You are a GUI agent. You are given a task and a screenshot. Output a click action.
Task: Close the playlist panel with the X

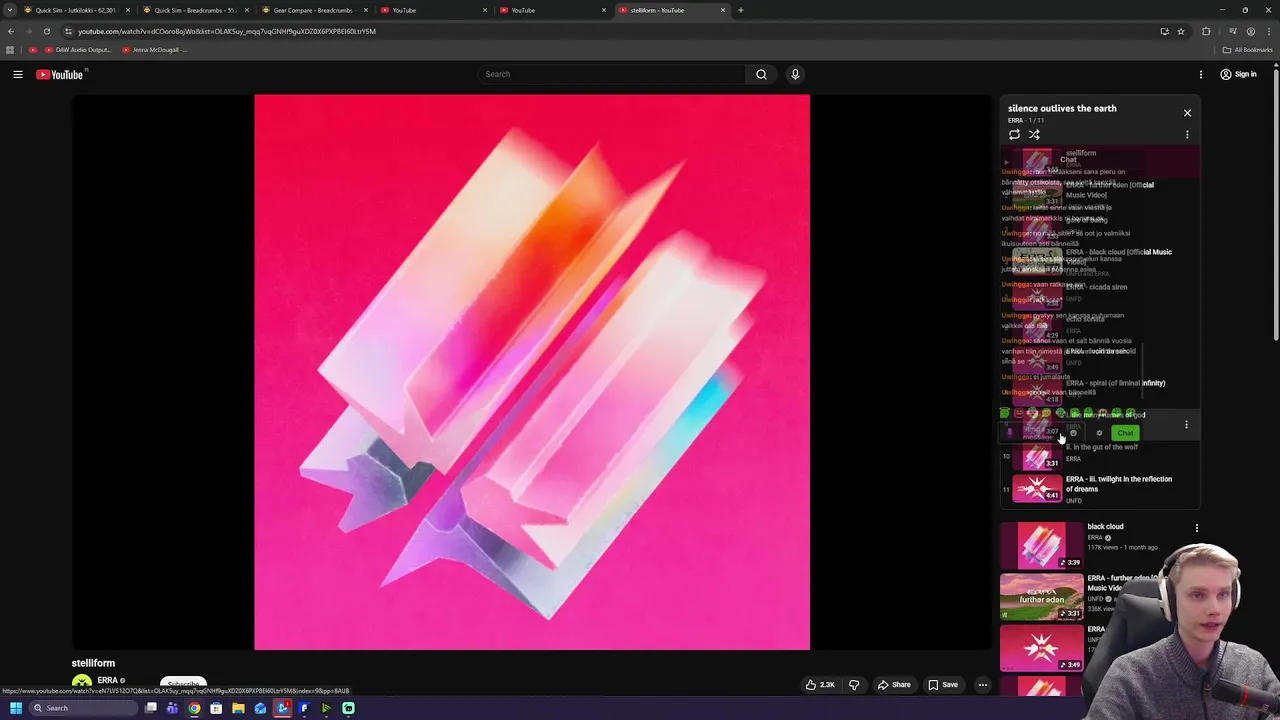[x=1187, y=113]
